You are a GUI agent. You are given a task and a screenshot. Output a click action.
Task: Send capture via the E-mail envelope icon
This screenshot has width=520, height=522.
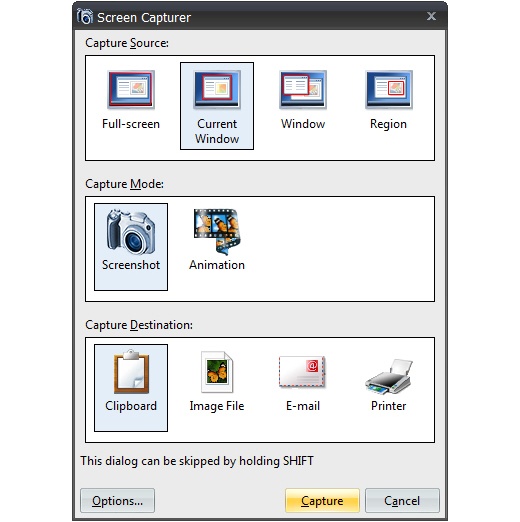click(x=302, y=372)
